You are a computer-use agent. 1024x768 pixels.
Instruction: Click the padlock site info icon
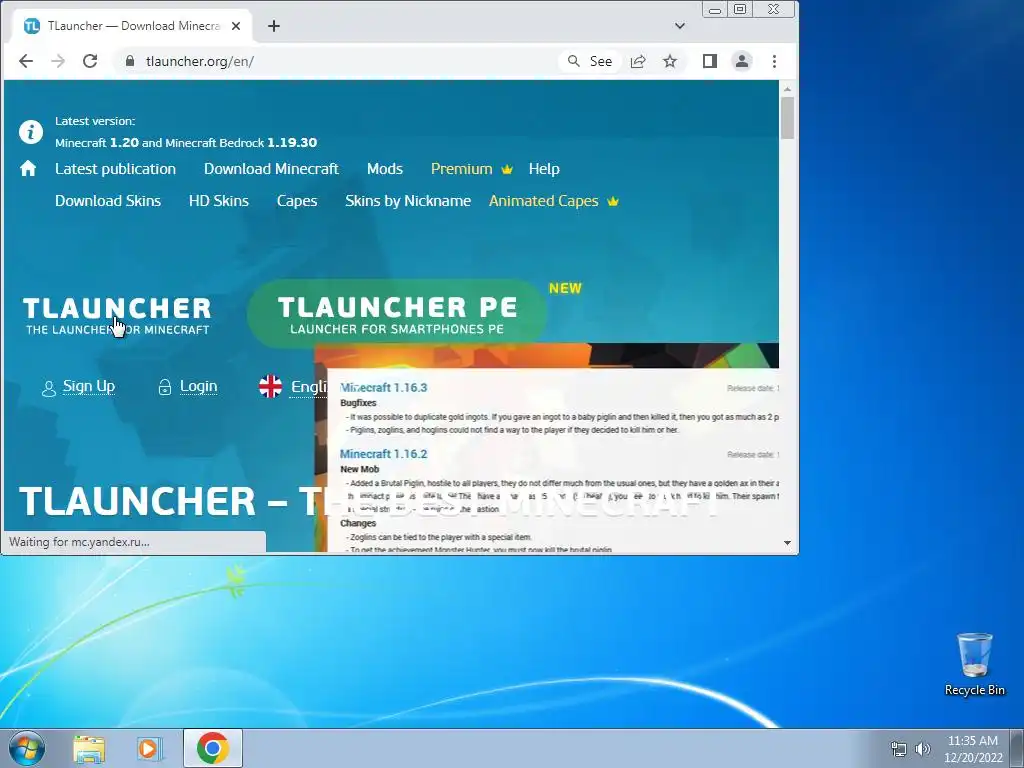tap(130, 61)
